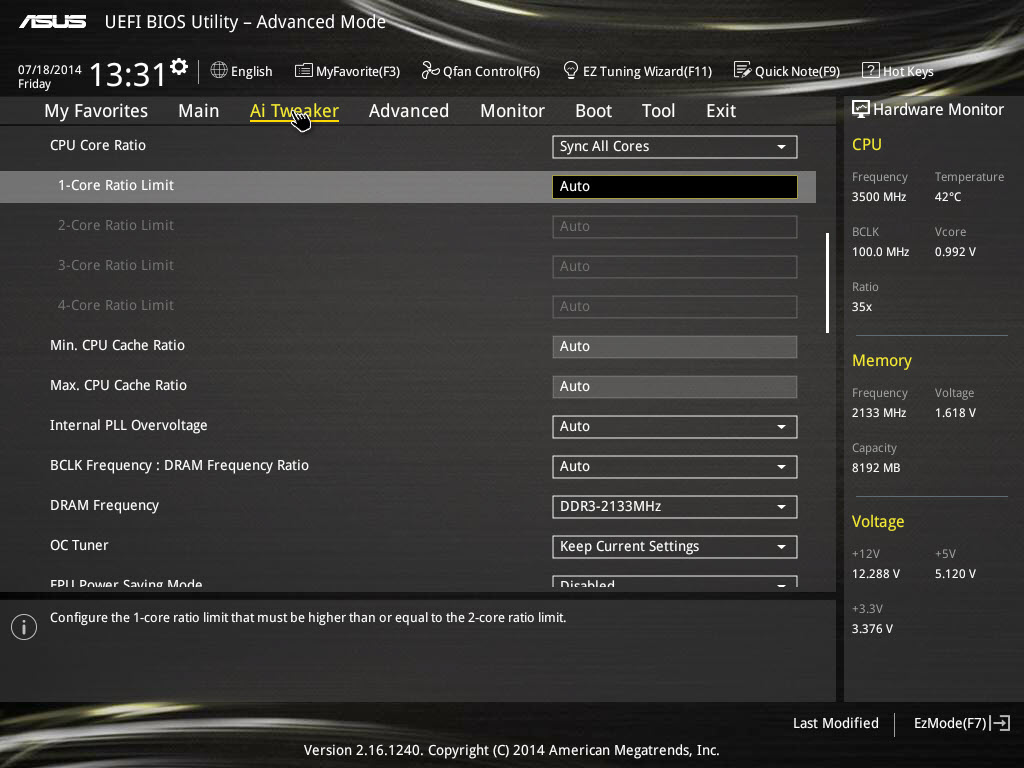
Task: Switch to the Boot tab
Action: [594, 111]
